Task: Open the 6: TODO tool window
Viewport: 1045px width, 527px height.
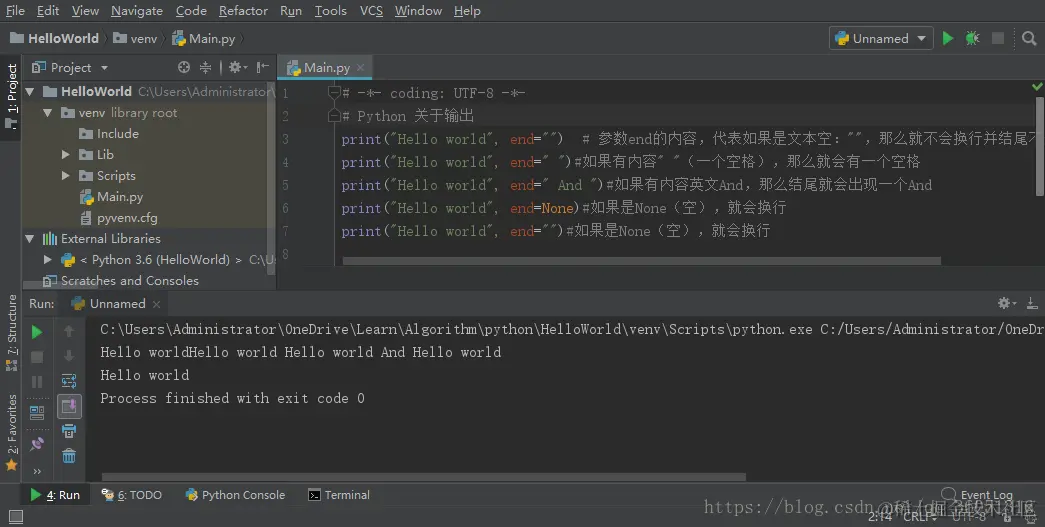Action: coord(131,495)
